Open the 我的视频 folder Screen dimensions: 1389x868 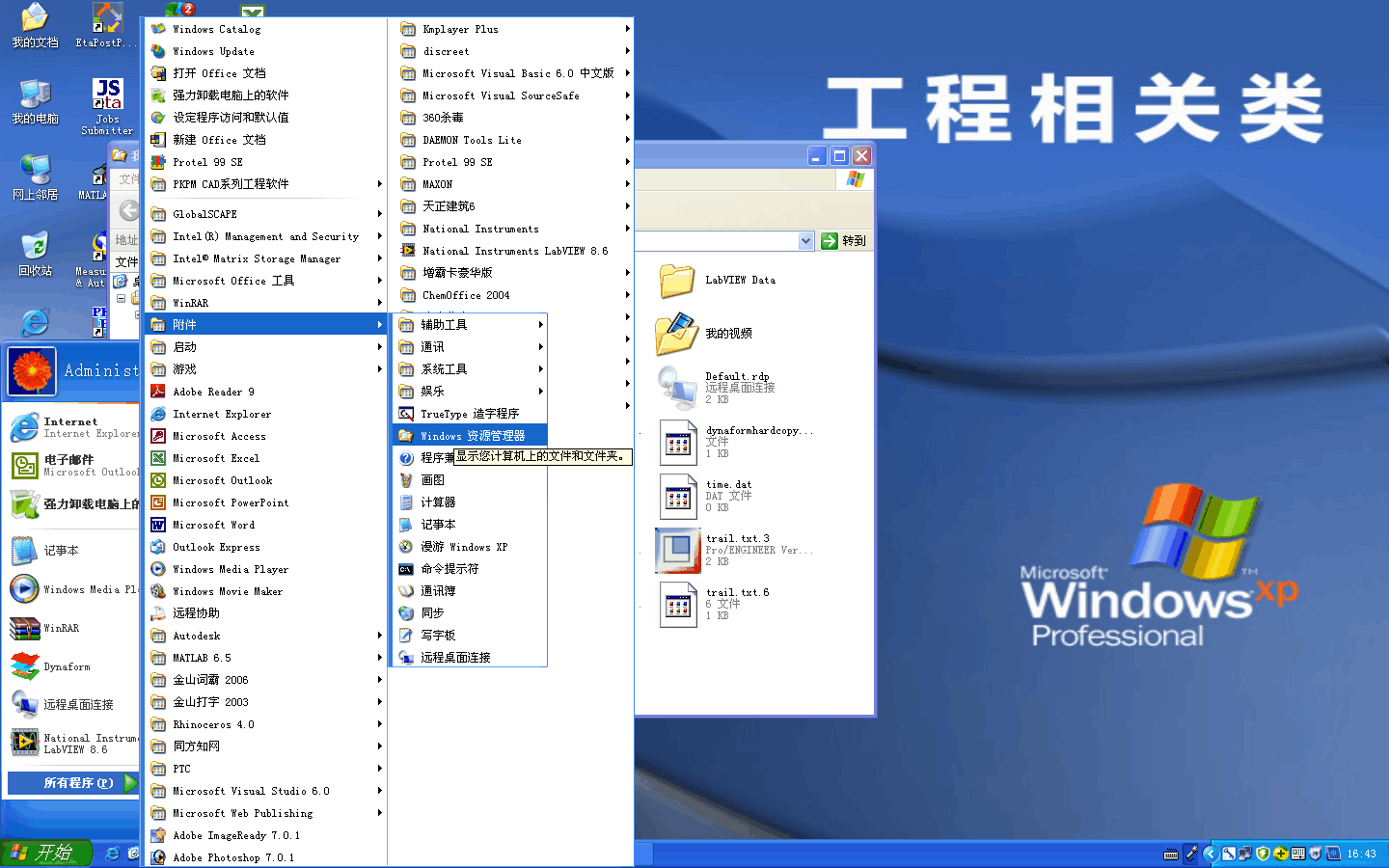[704, 334]
